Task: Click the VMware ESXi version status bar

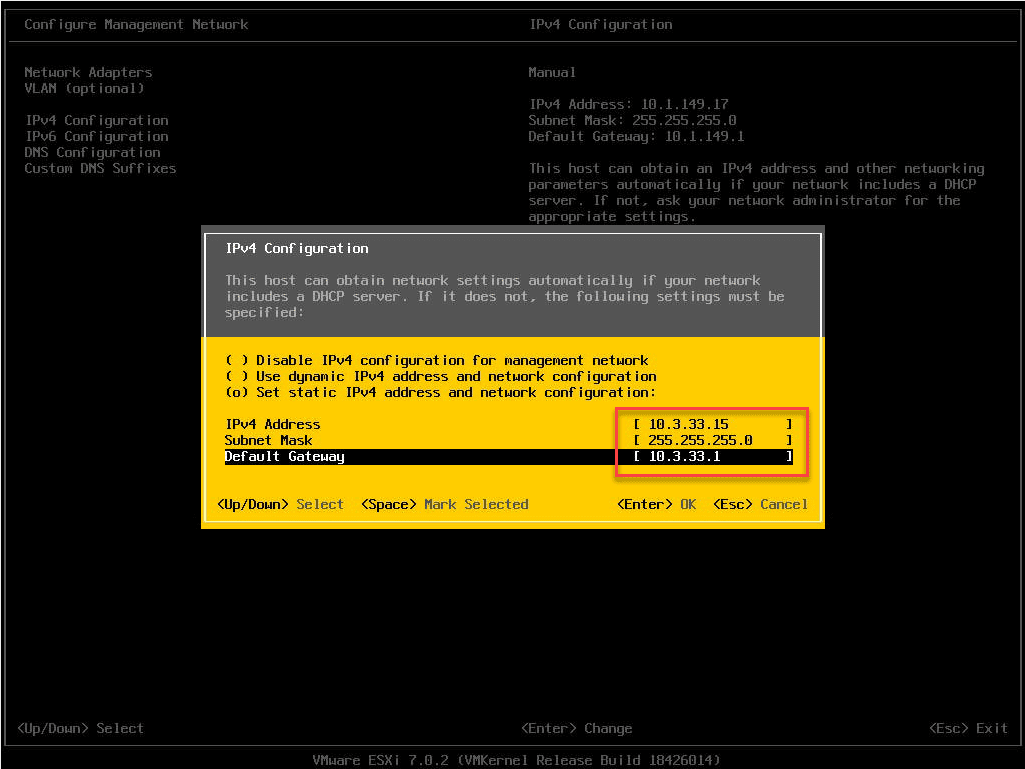Action: [x=512, y=760]
